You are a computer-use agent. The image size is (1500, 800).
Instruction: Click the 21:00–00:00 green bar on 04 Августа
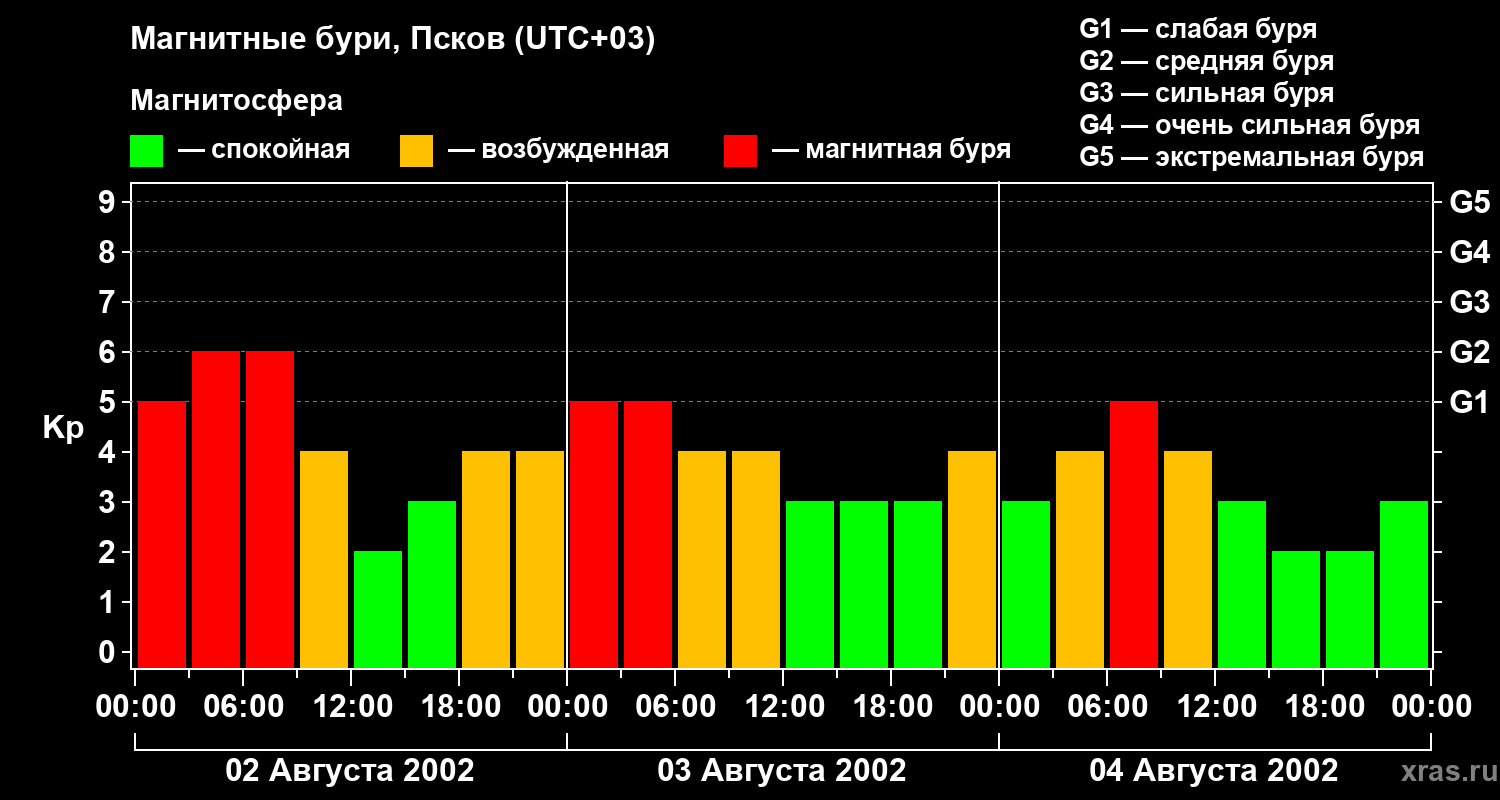[1404, 584]
